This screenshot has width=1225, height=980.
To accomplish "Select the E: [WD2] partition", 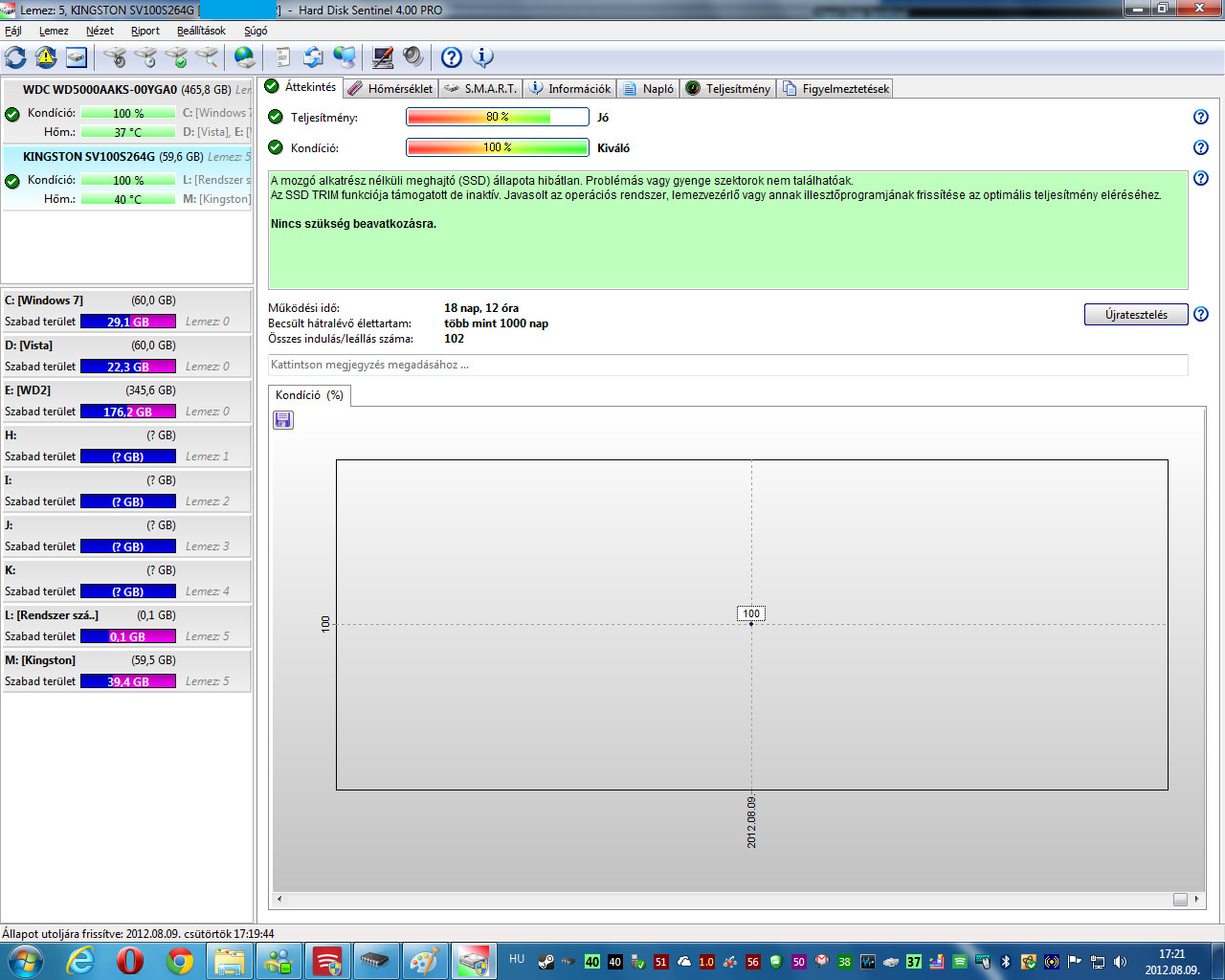I will [126, 401].
